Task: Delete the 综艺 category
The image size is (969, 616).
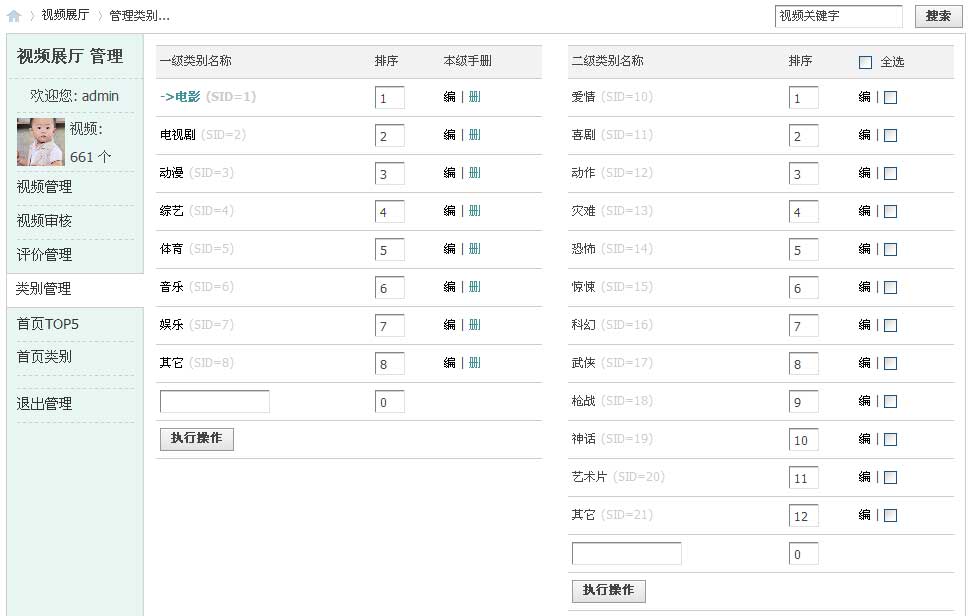Action: click(x=475, y=211)
